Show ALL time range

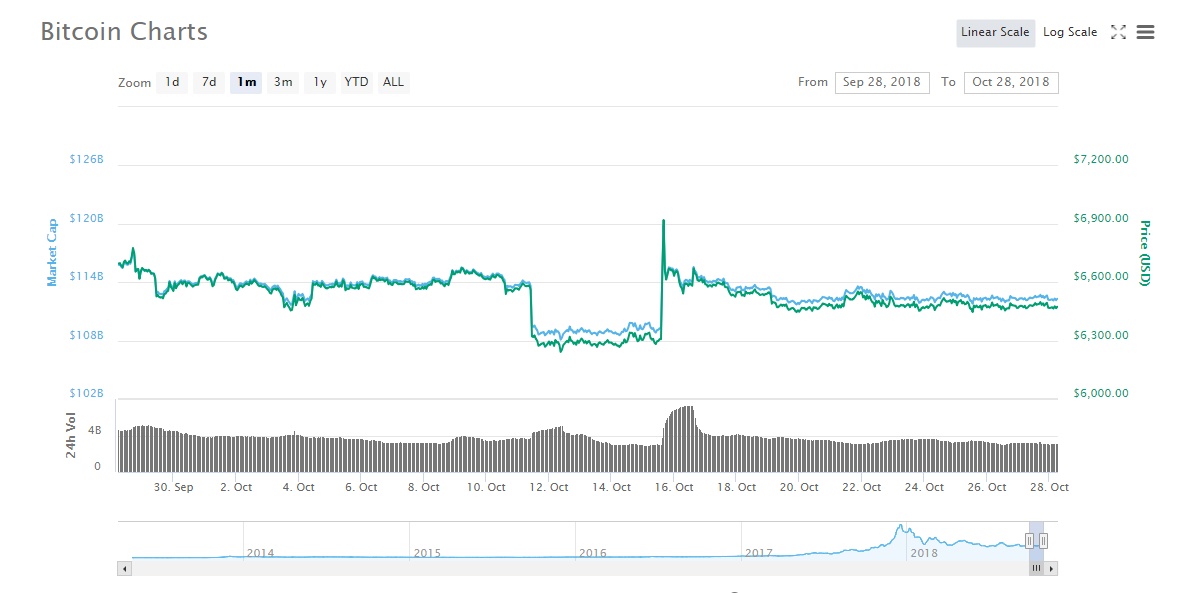click(x=393, y=82)
